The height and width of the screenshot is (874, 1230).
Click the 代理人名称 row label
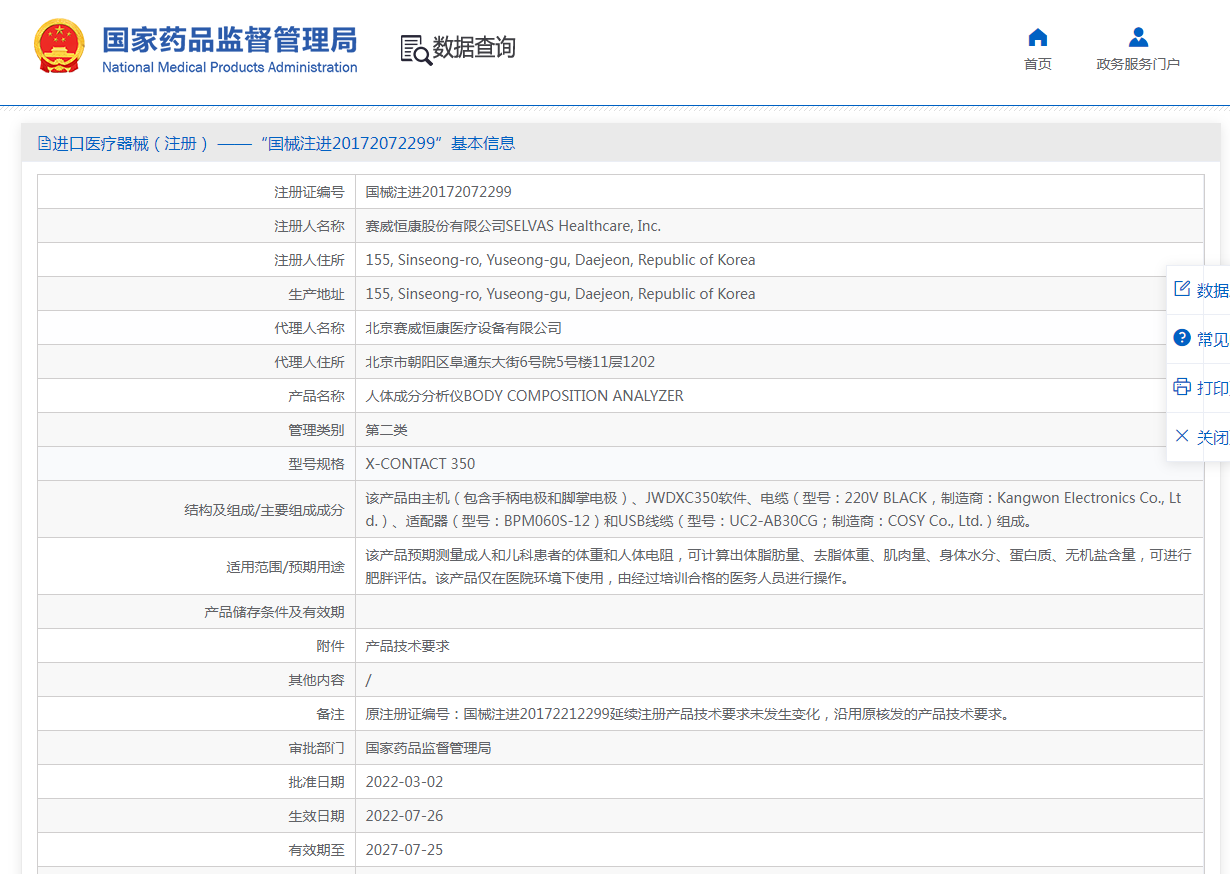coord(310,328)
